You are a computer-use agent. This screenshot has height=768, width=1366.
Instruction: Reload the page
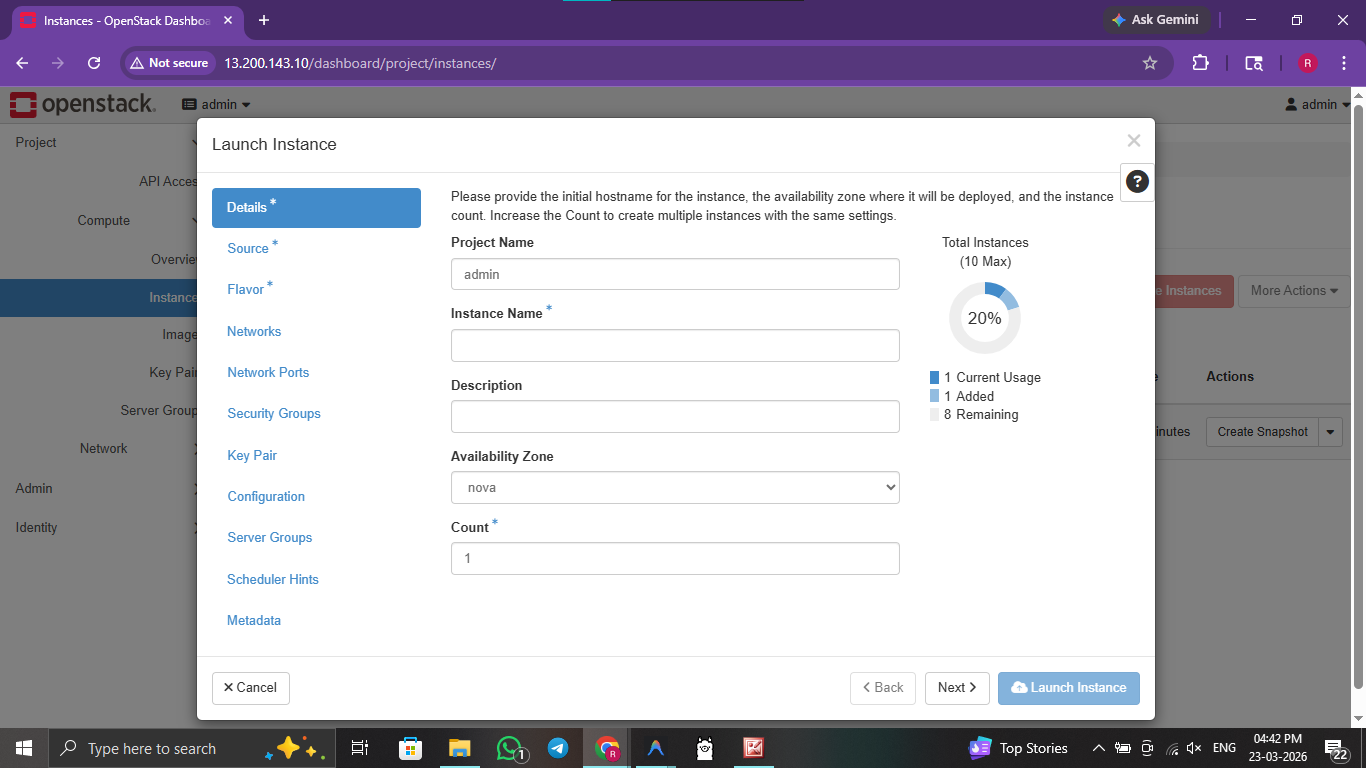point(94,63)
